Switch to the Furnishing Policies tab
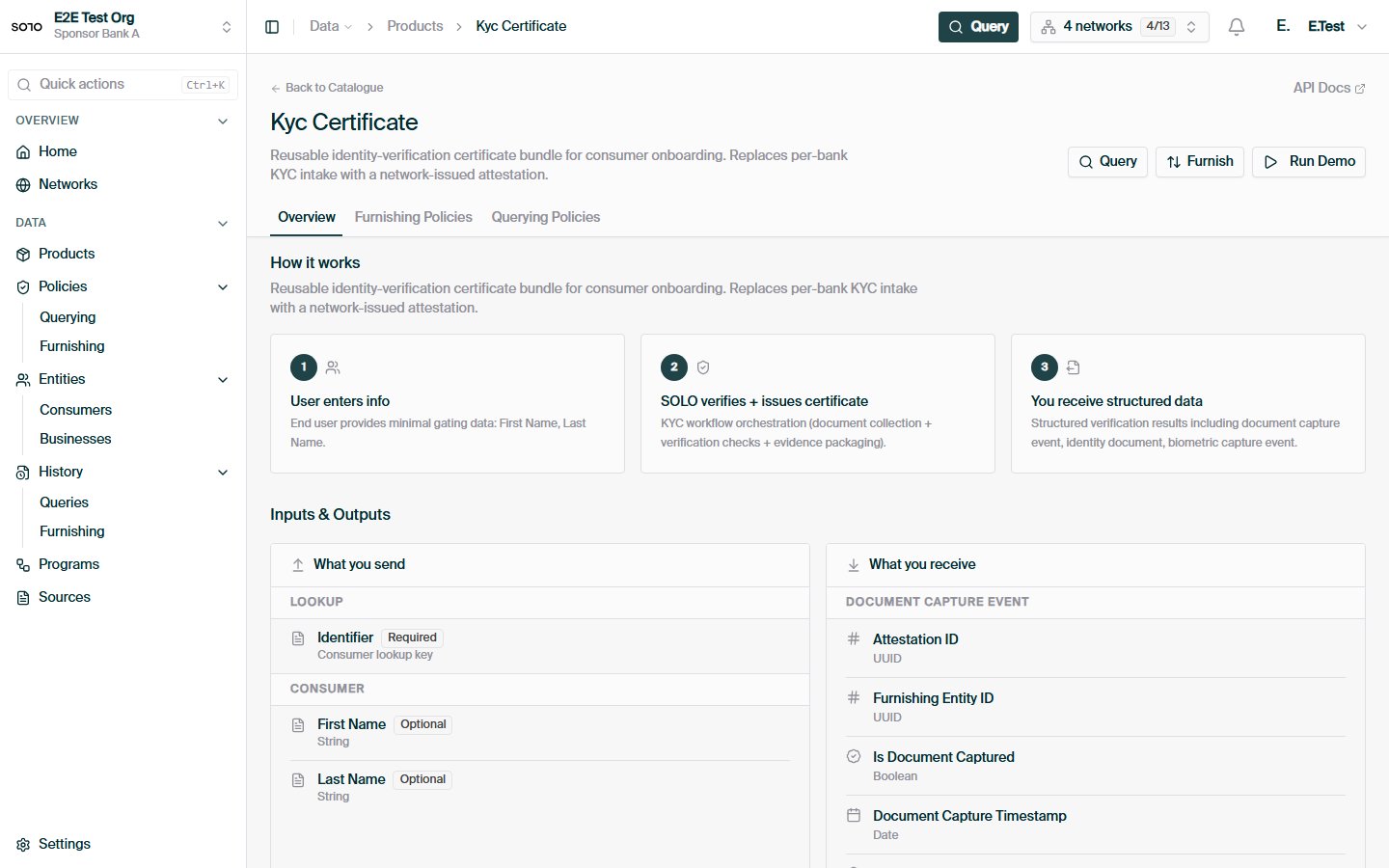 414,217
